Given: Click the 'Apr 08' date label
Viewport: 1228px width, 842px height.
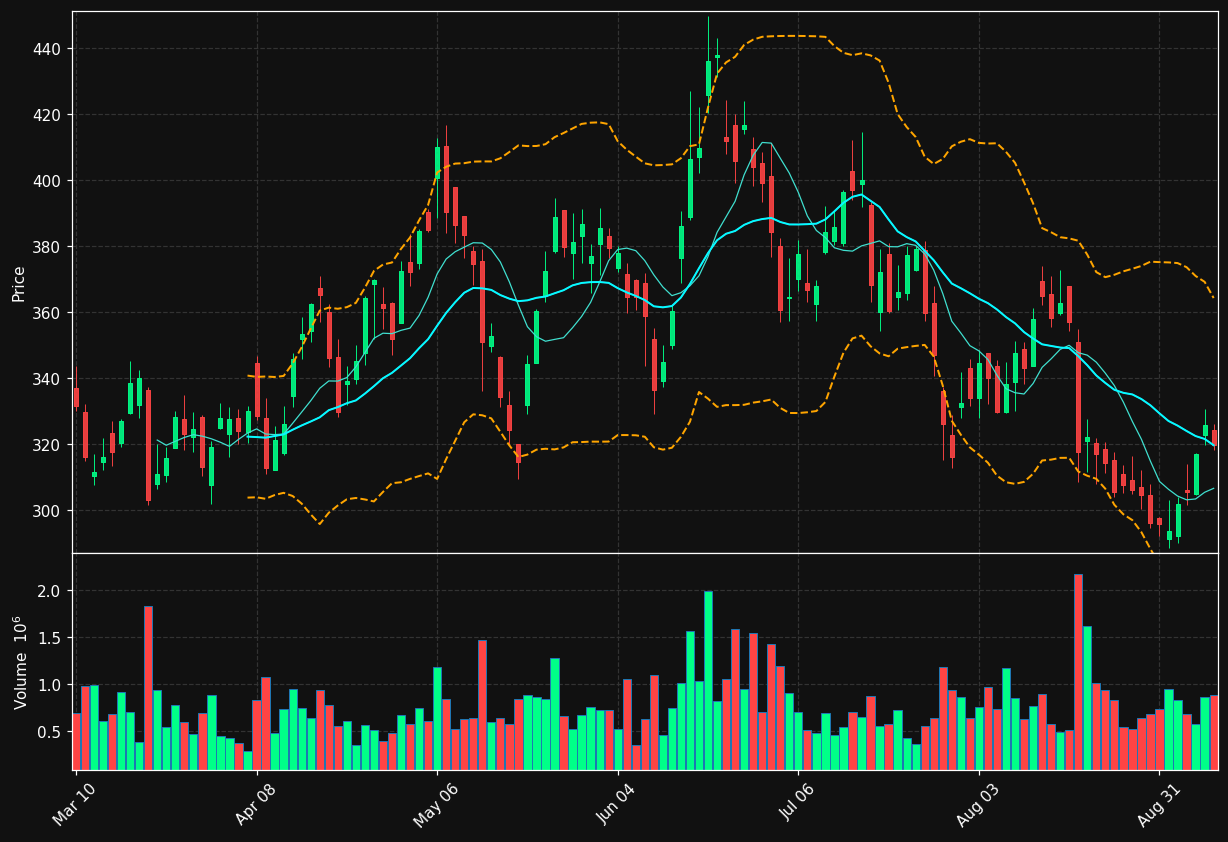Looking at the screenshot, I should click(x=255, y=803).
